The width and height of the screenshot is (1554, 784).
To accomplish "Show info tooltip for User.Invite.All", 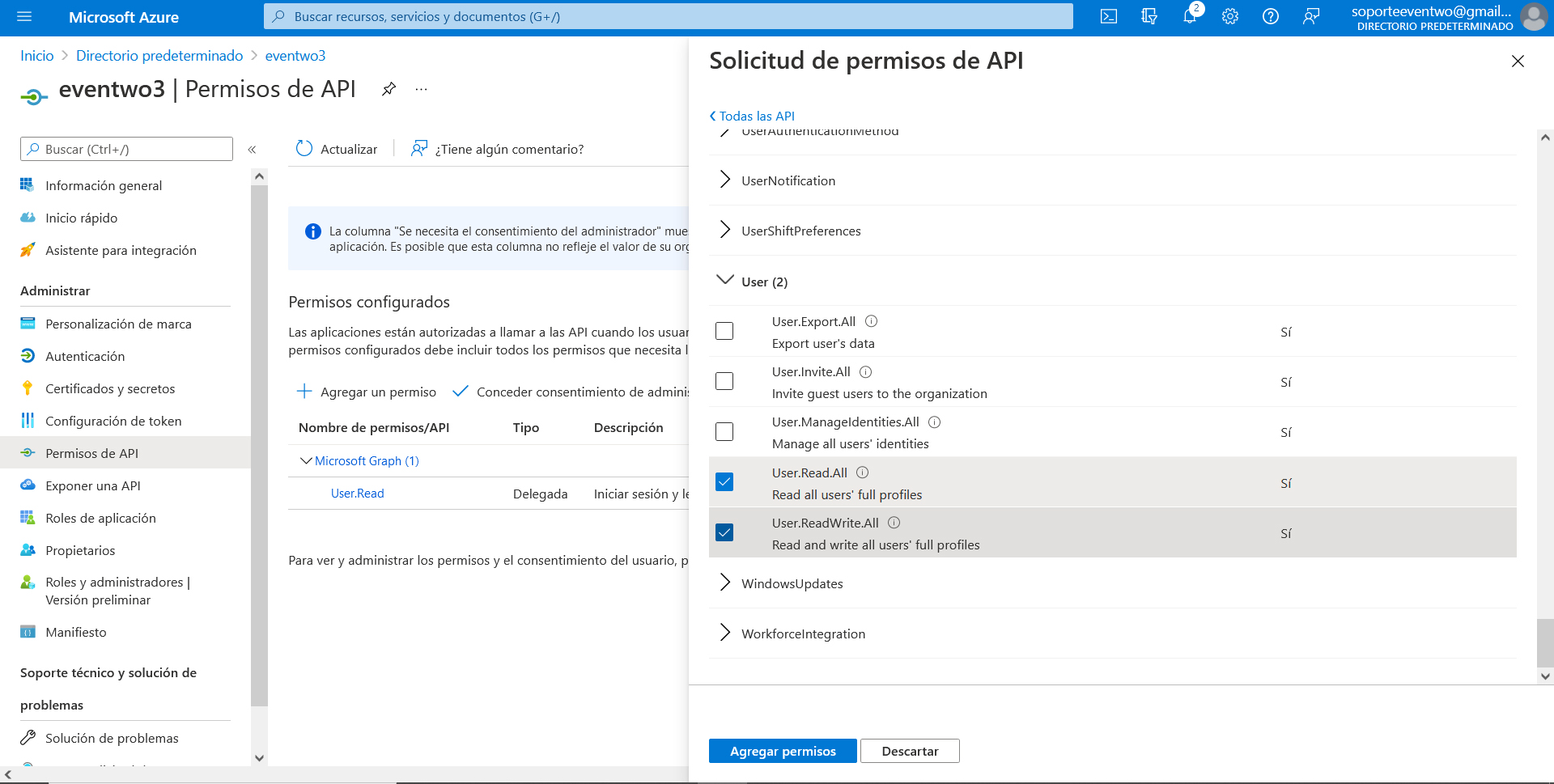I will pyautogui.click(x=866, y=372).
